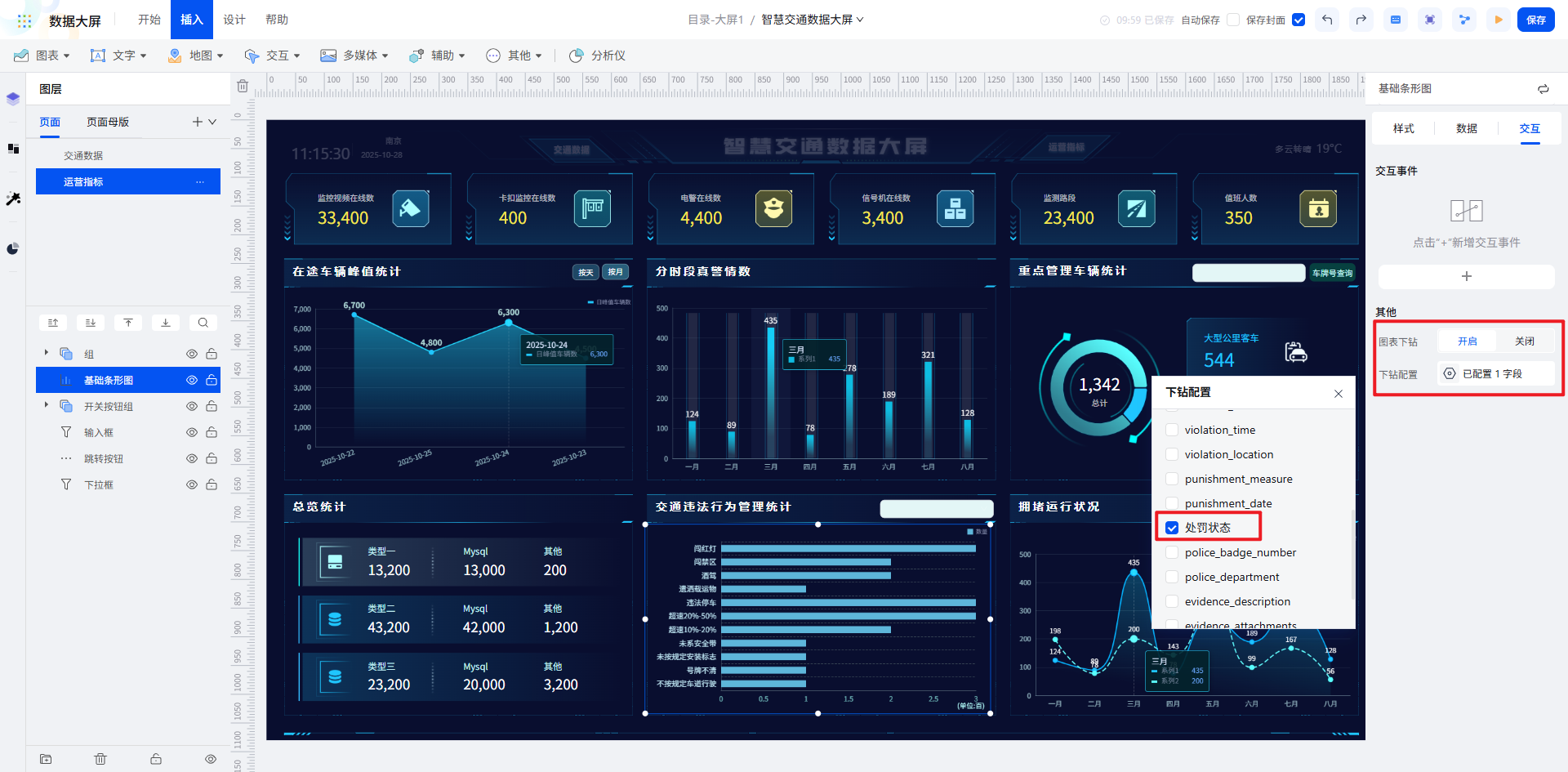The image size is (1568, 772).
Task: Check the violation_time field checkbox
Action: point(1172,430)
